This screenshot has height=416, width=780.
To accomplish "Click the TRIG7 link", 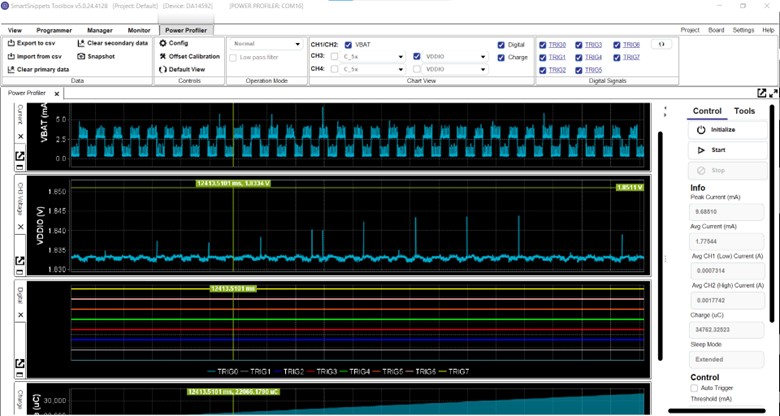I will coord(631,57).
